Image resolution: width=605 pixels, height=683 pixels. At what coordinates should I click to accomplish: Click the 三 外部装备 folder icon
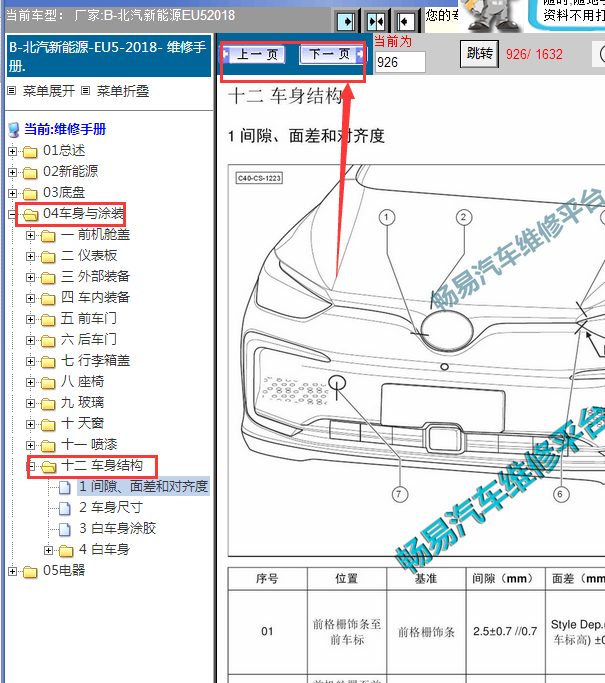tap(48, 278)
